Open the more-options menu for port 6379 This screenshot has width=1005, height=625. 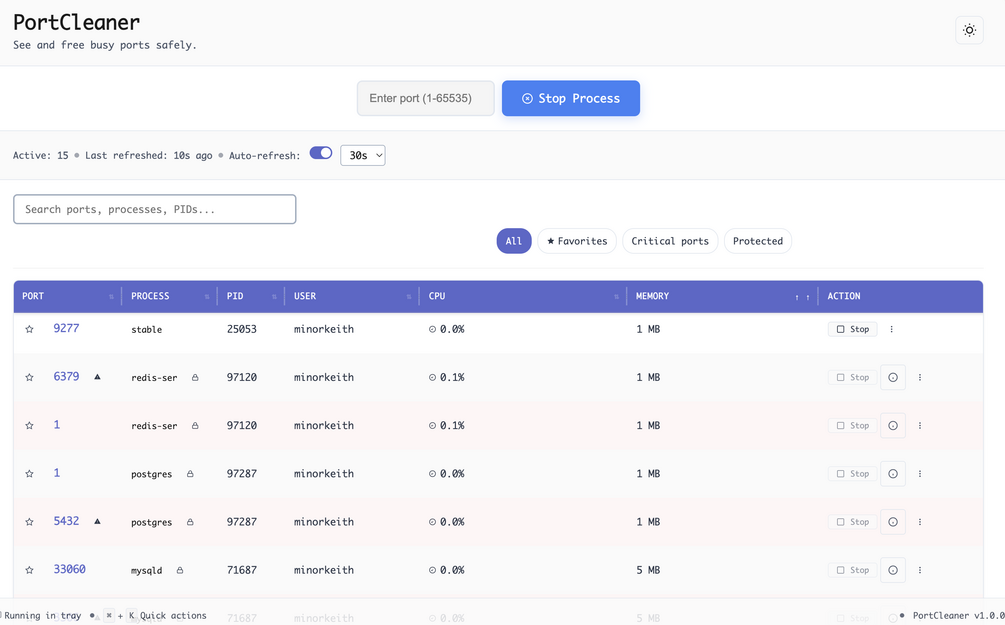920,378
